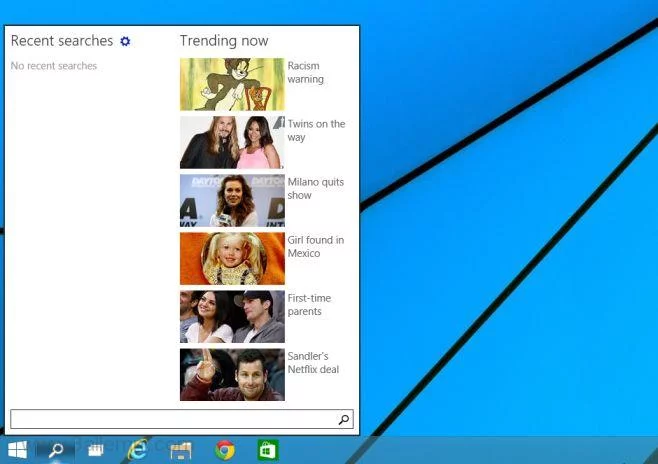The height and width of the screenshot is (464, 658).
Task: Click the "First-time parents" trending text
Action: point(309,305)
